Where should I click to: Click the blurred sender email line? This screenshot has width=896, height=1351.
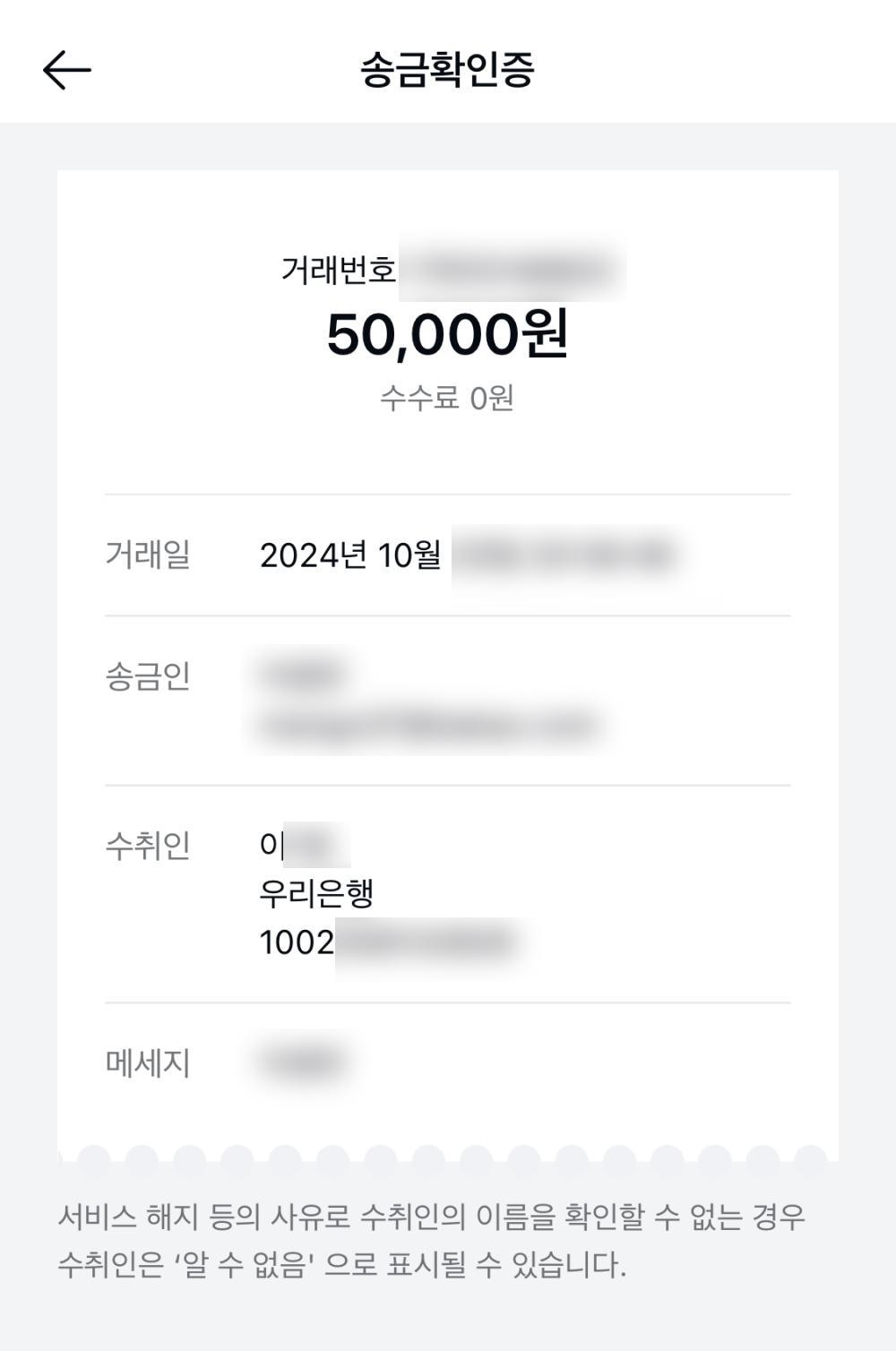[428, 726]
